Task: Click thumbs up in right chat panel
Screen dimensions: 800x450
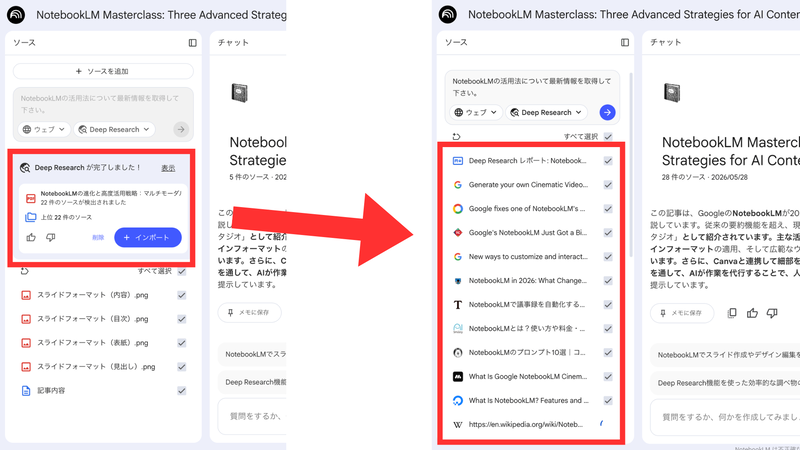Action: pos(752,313)
